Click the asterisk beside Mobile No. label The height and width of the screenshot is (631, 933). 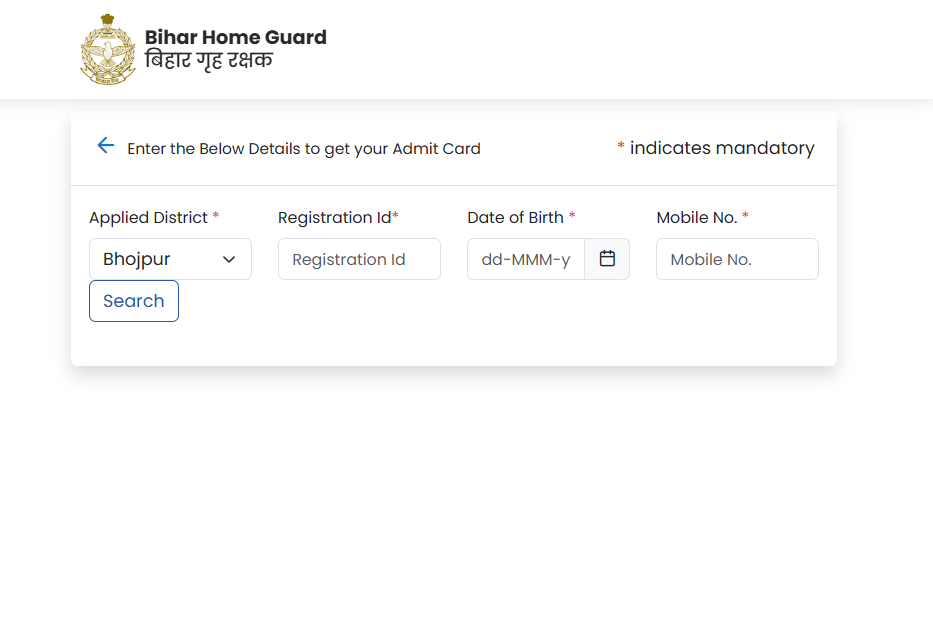coord(745,217)
